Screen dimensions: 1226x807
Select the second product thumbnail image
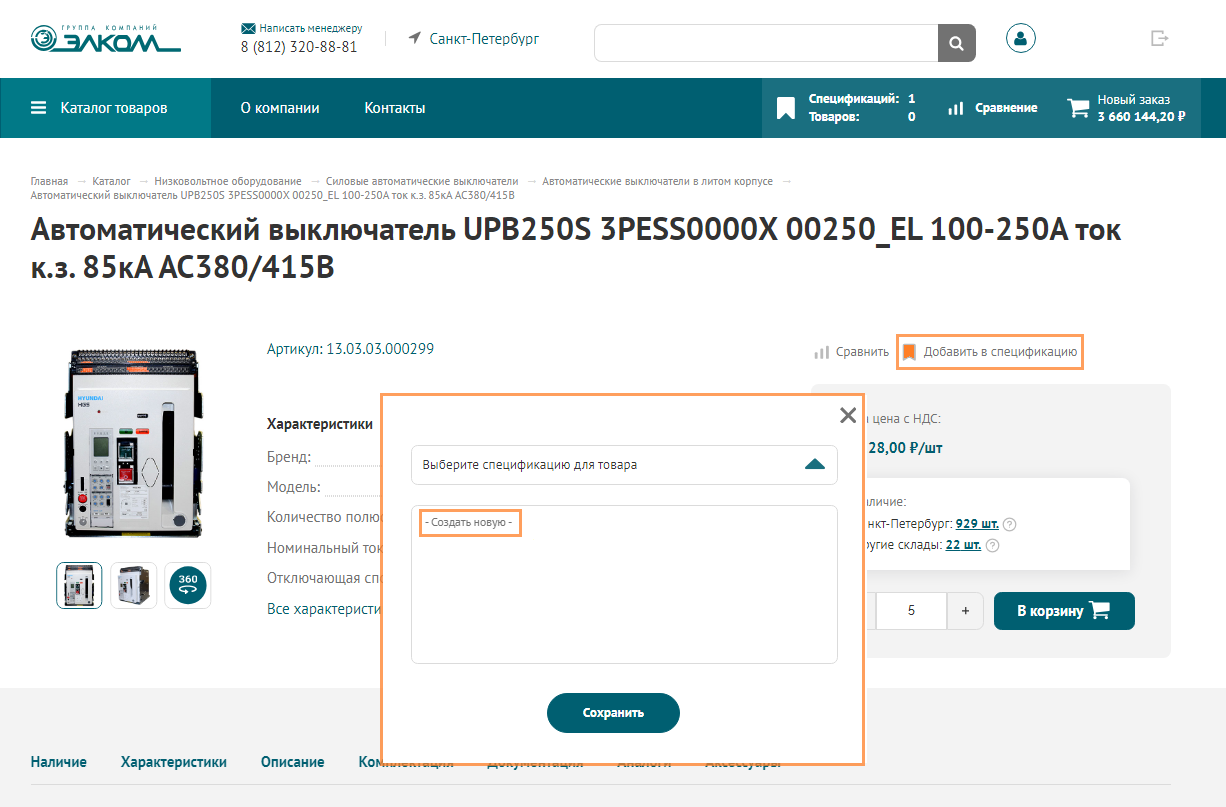pos(133,585)
